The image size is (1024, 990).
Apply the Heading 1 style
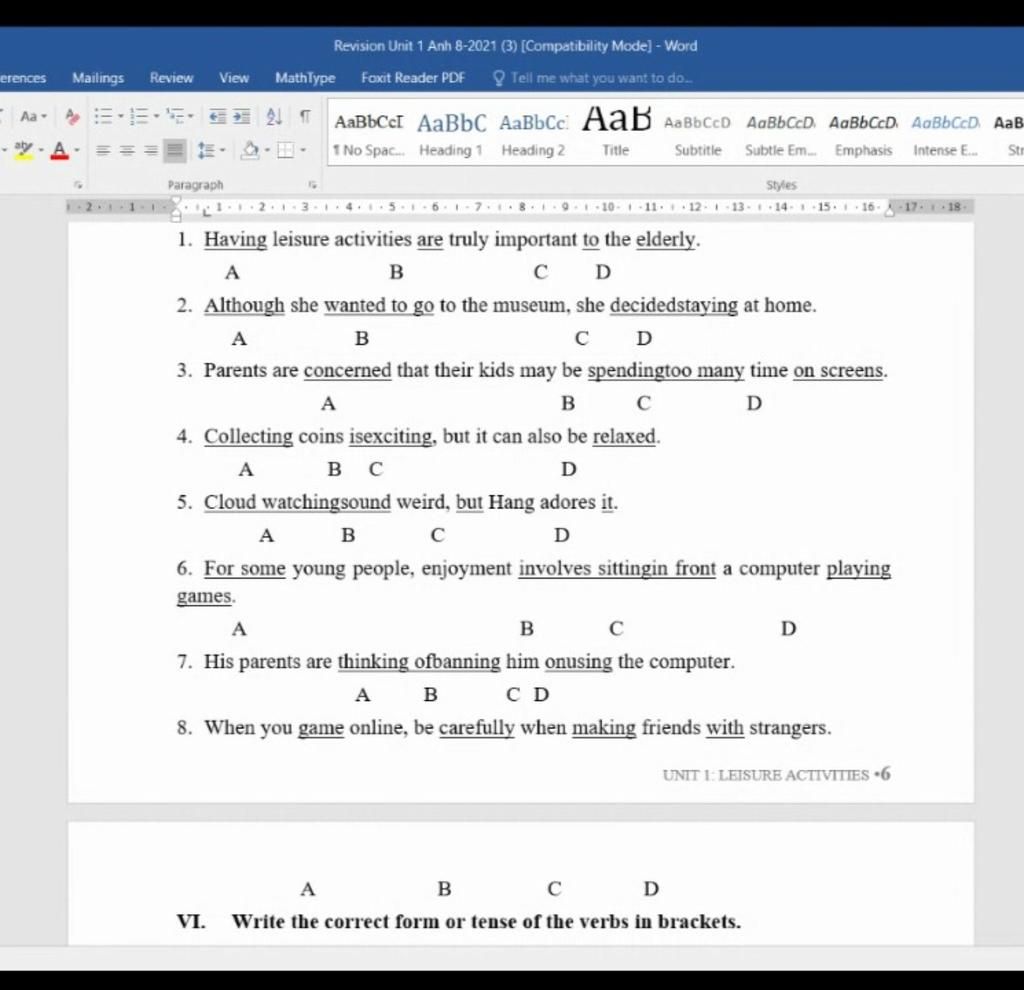451,135
